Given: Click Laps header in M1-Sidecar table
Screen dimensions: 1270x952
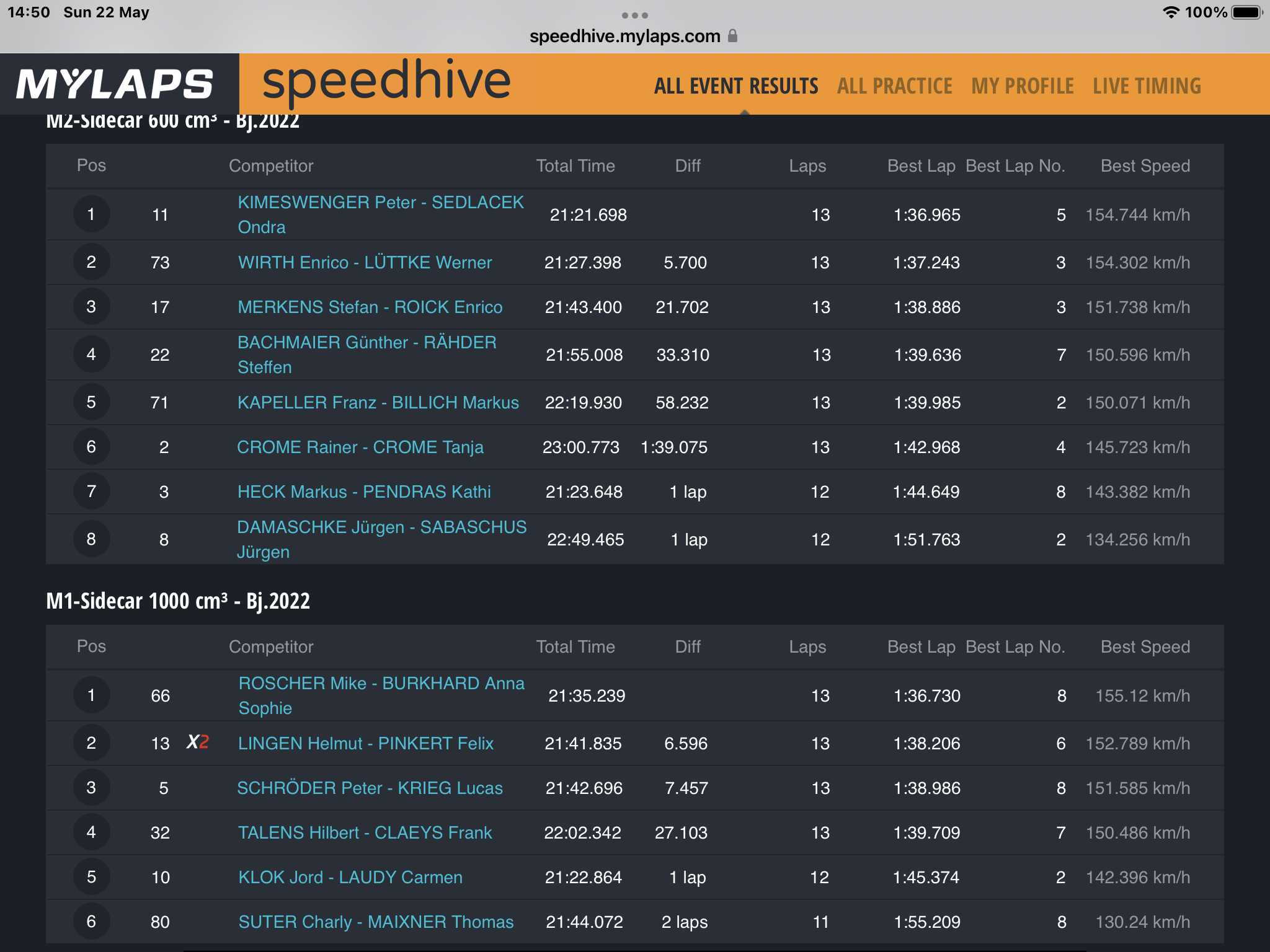Looking at the screenshot, I should pyautogui.click(x=807, y=646).
